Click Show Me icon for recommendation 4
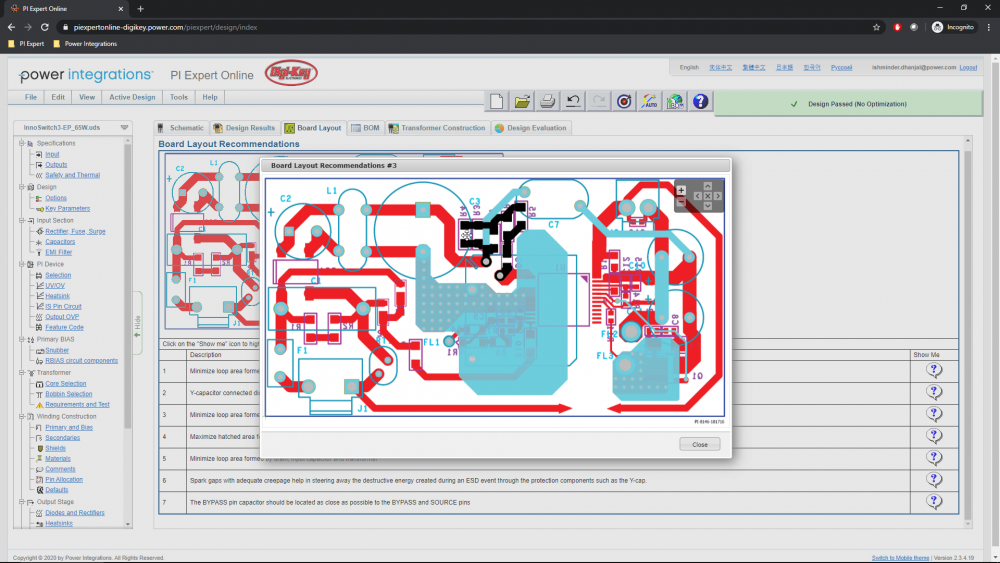This screenshot has width=1000, height=563. coord(934,435)
